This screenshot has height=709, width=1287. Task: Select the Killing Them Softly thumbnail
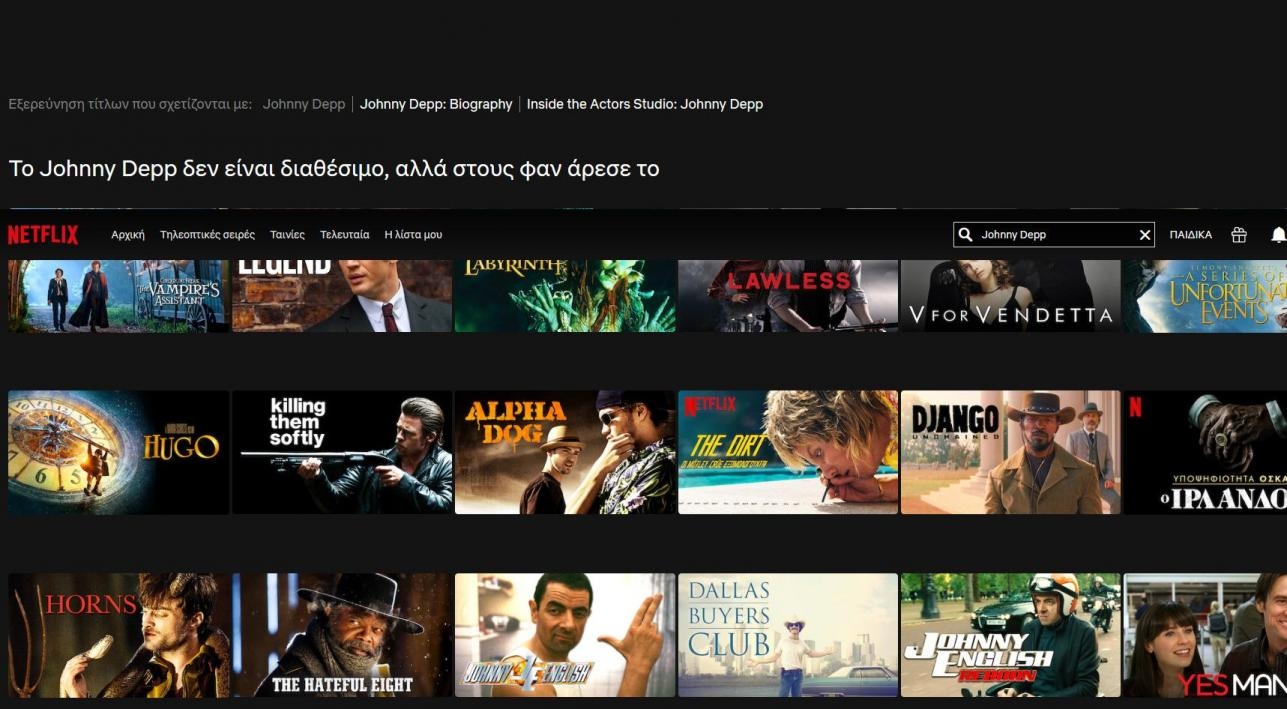pos(342,452)
